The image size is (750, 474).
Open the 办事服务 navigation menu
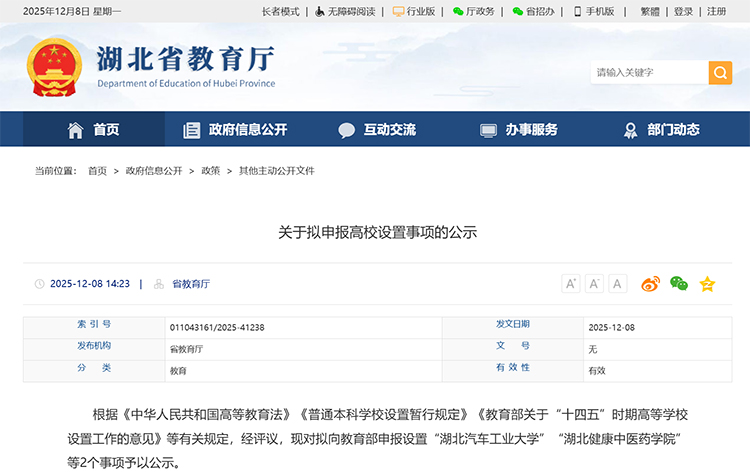coord(519,130)
